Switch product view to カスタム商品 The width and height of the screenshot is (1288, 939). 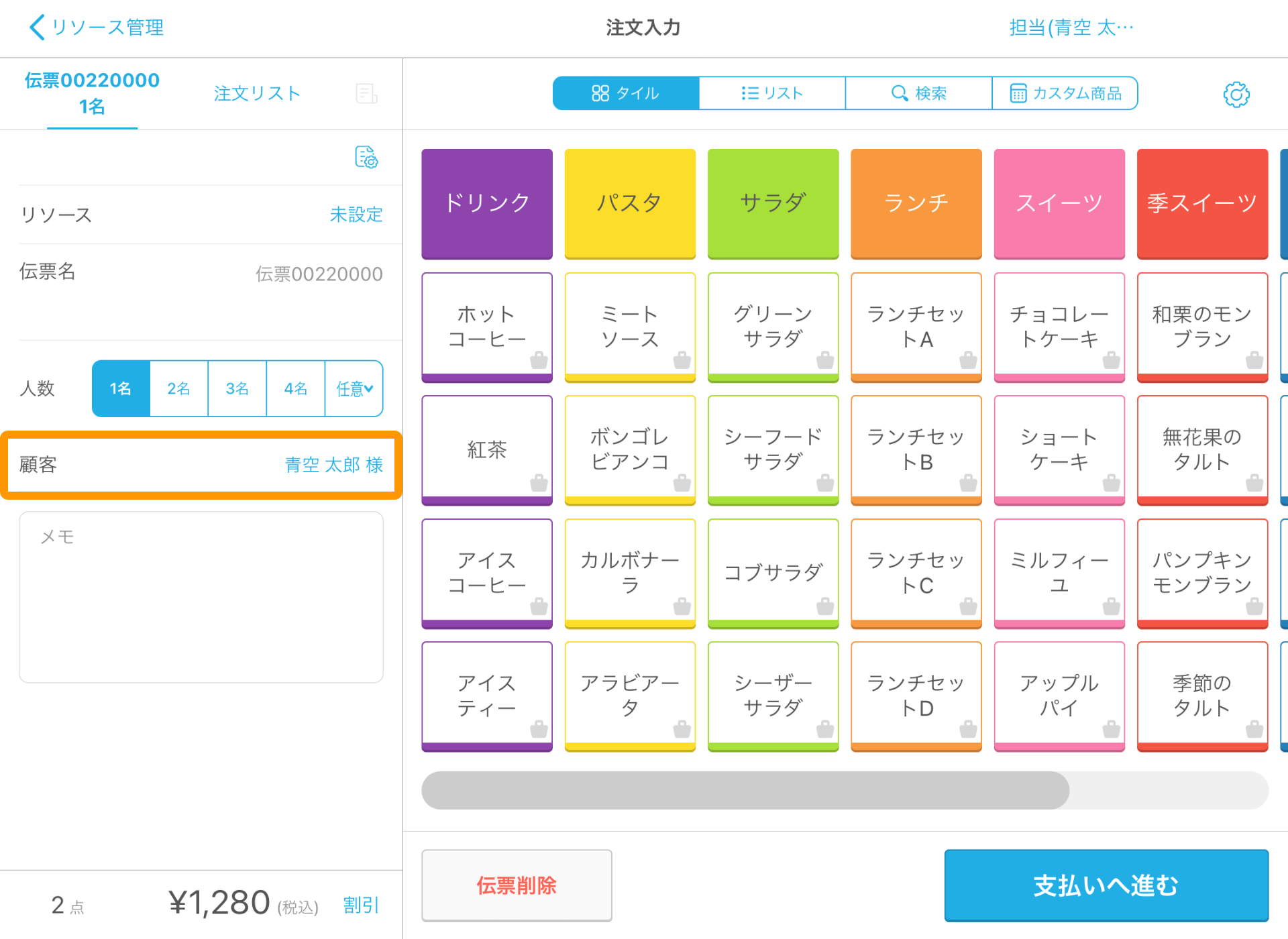coord(1065,93)
